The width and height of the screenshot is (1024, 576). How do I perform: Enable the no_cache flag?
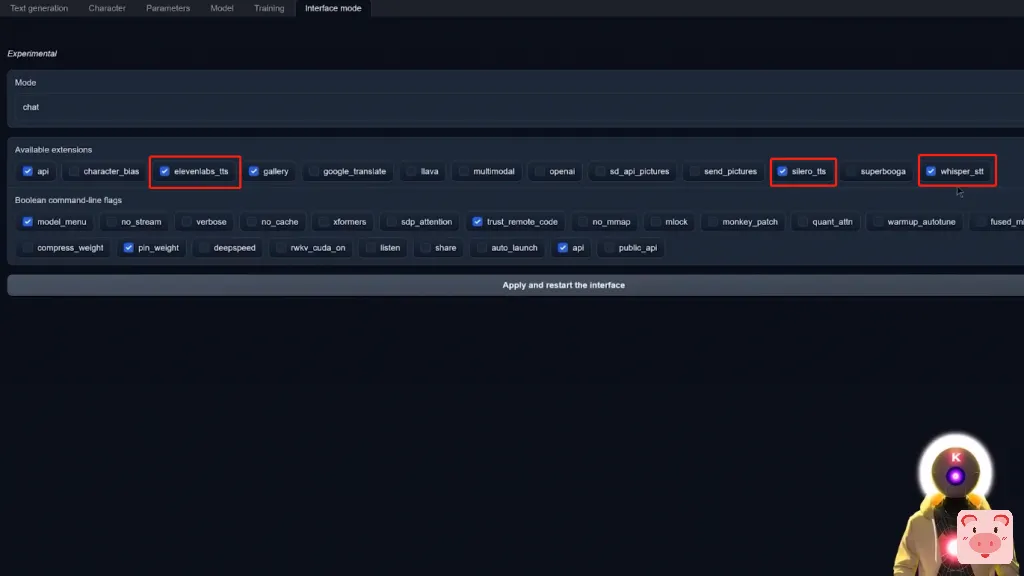[251, 222]
